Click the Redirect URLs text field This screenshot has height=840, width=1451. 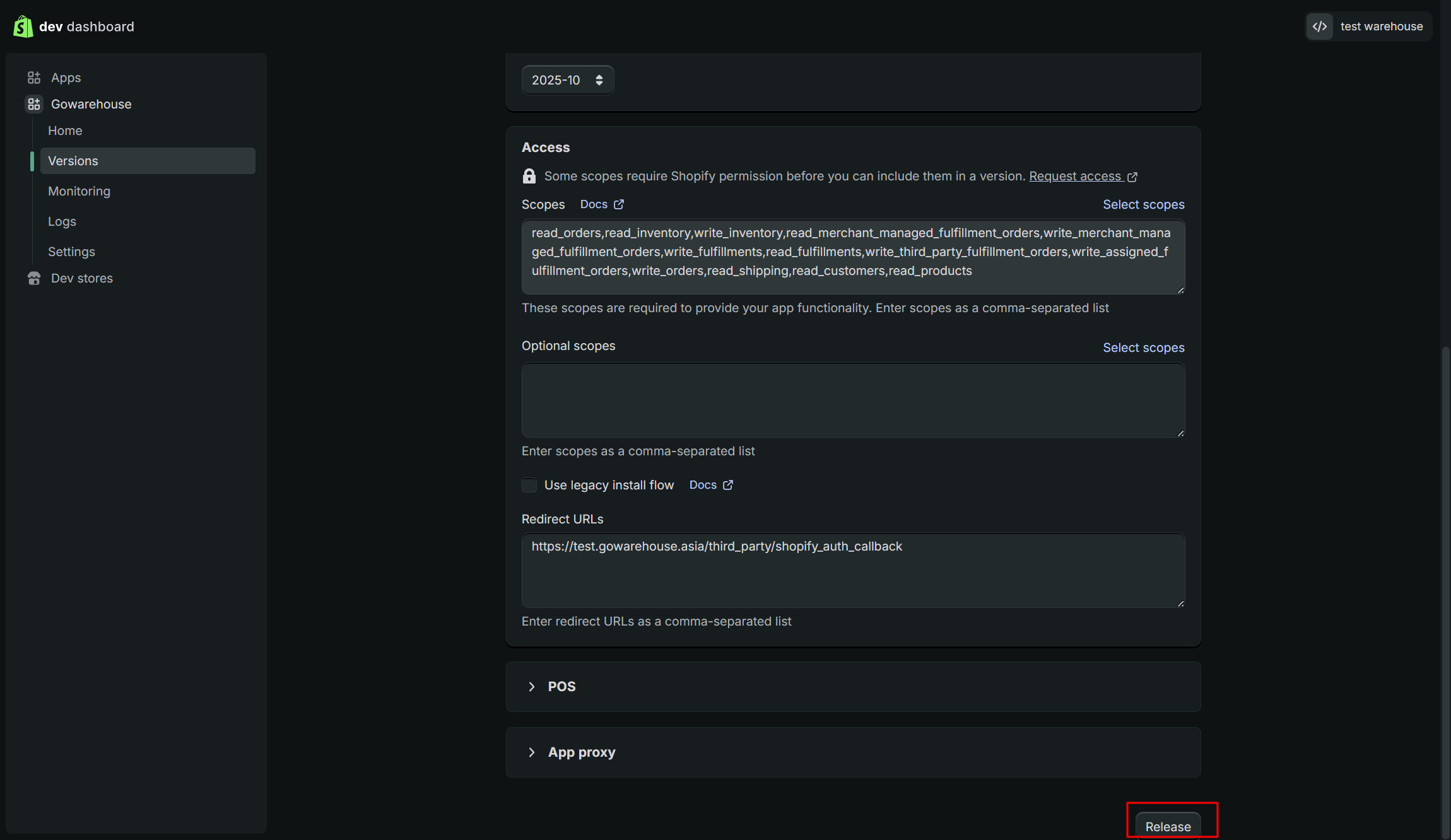852,570
